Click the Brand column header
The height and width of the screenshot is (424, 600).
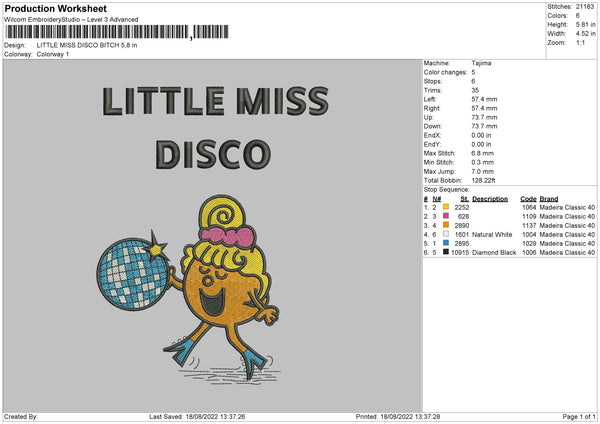(549, 199)
